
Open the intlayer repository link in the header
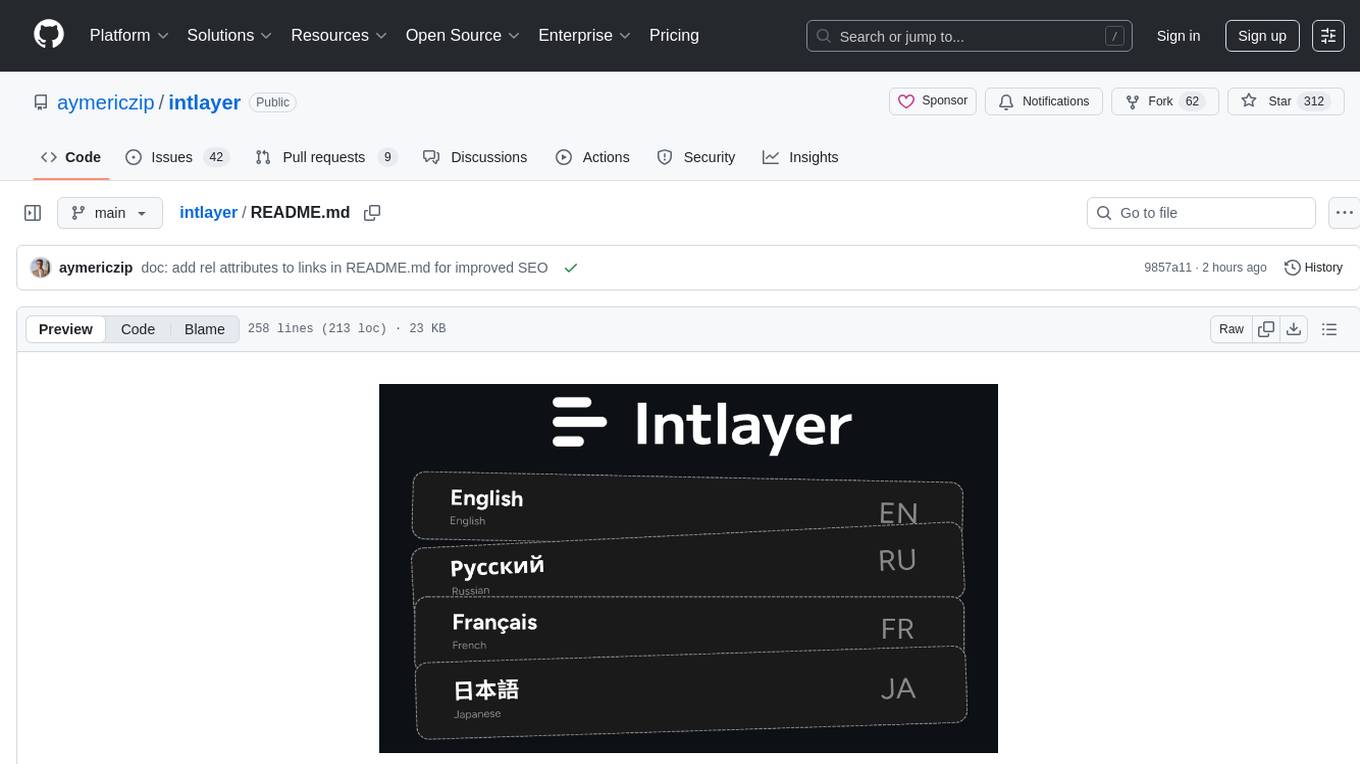point(204,102)
